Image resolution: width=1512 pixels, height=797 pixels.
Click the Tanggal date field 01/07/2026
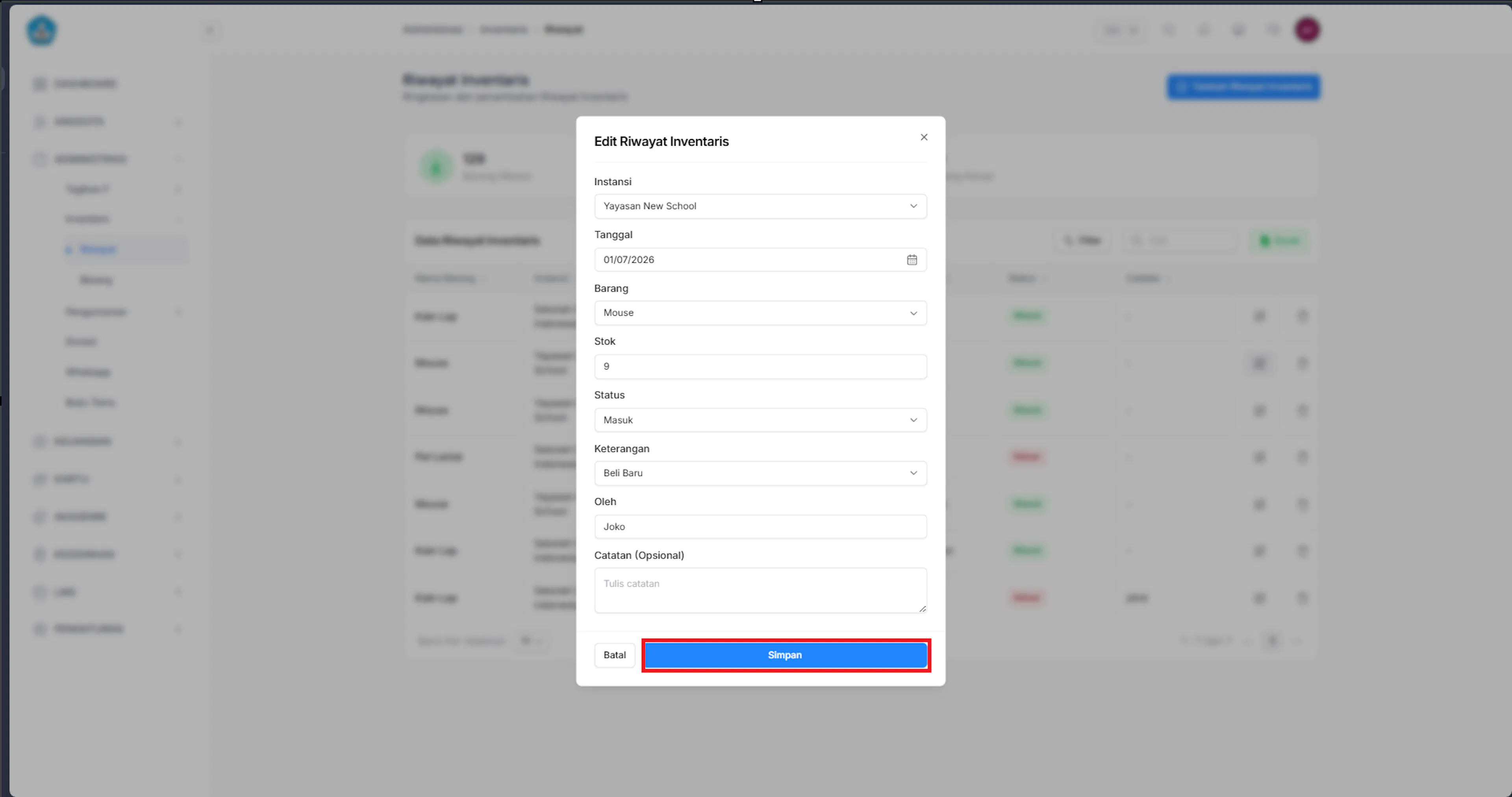click(760, 260)
